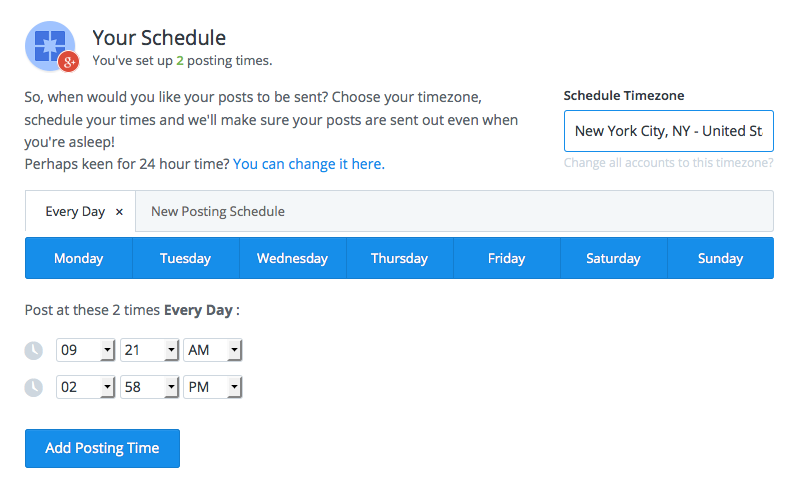The image size is (789, 483).
Task: Open the AM period dropdown
Action: tap(213, 350)
